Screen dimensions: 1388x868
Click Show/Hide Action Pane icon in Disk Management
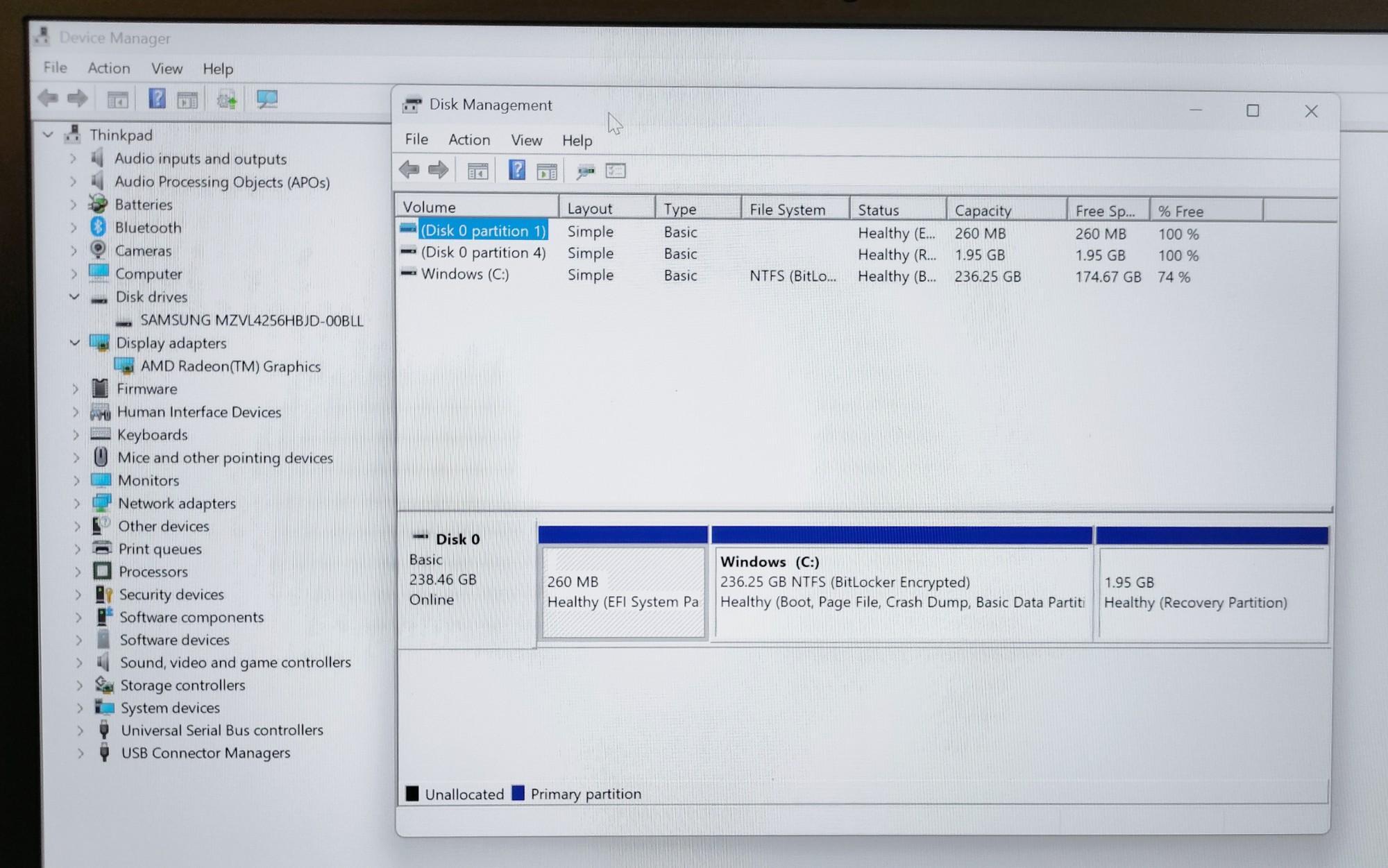547,171
